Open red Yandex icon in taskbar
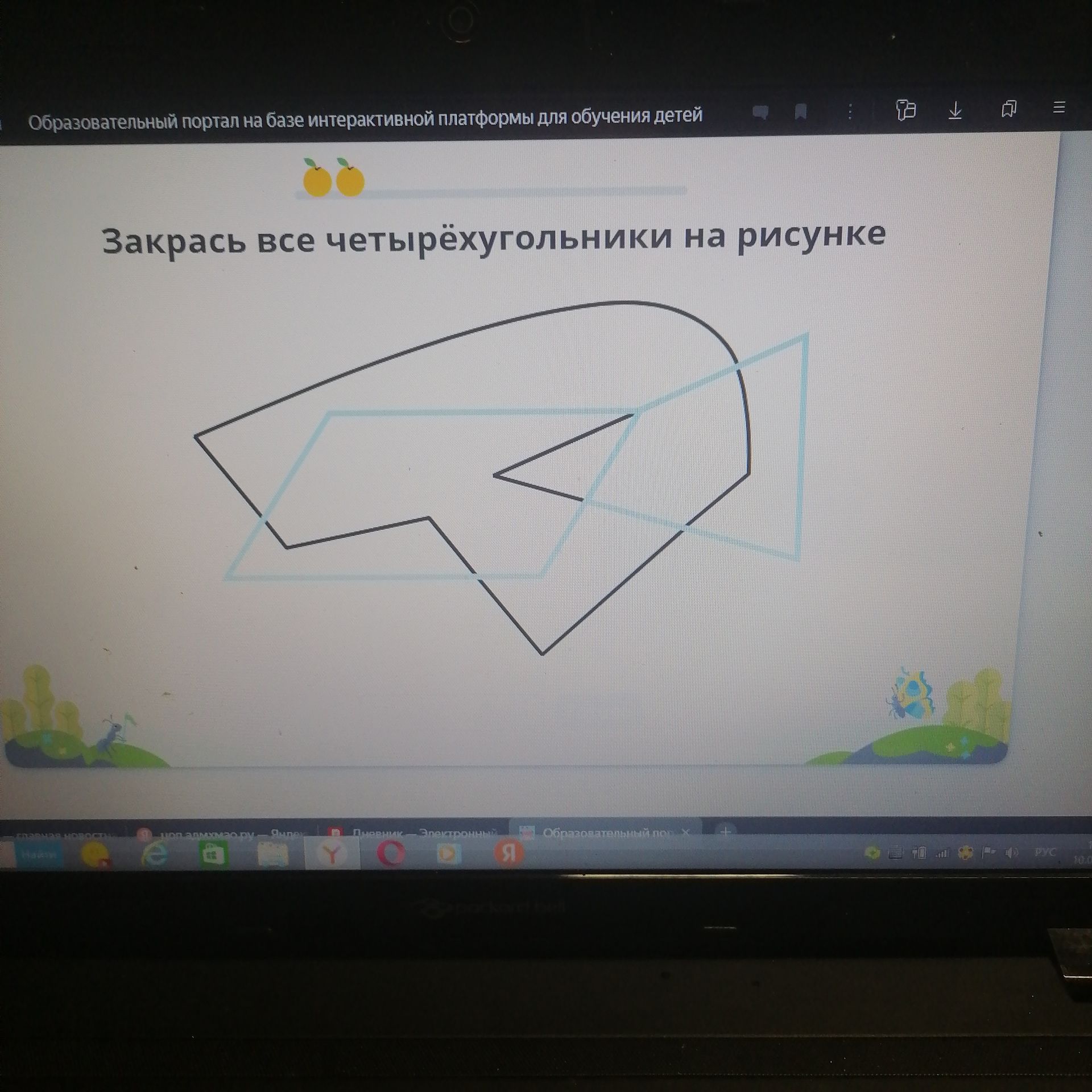Viewport: 1092px width, 1092px height. [x=508, y=852]
